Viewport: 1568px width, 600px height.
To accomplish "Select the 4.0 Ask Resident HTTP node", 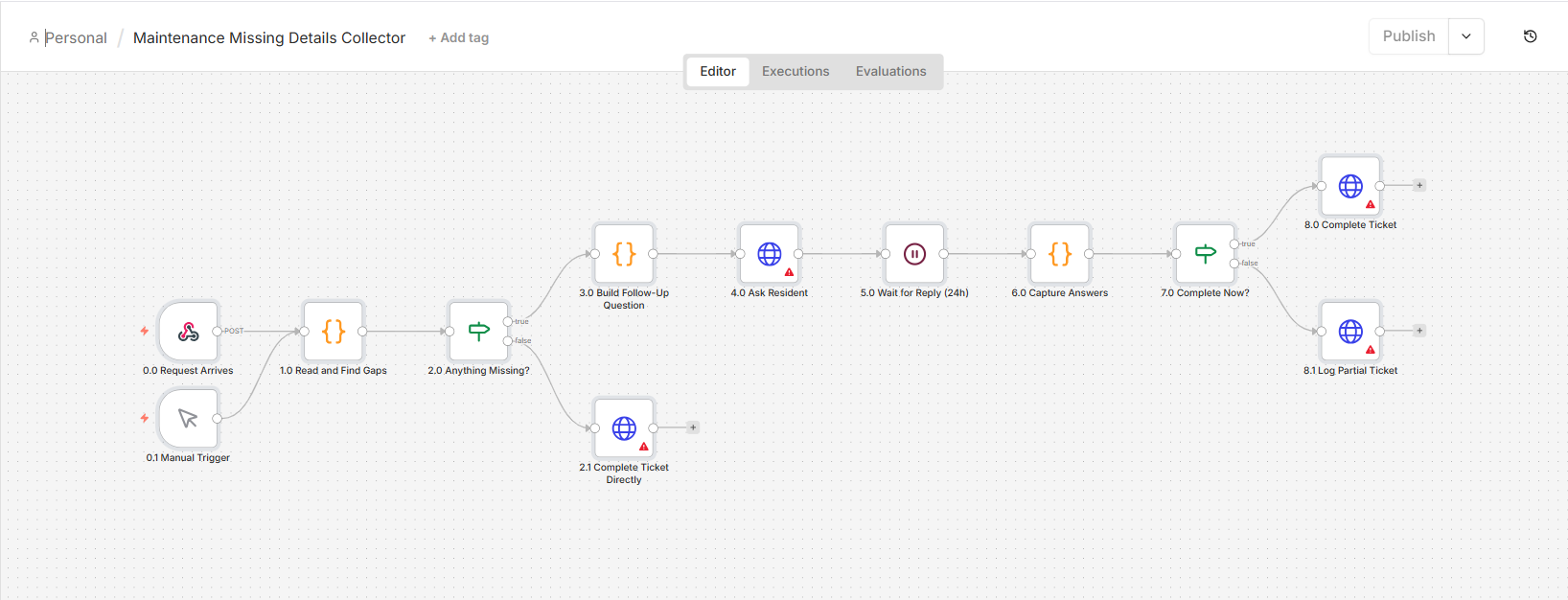I will pyautogui.click(x=770, y=254).
